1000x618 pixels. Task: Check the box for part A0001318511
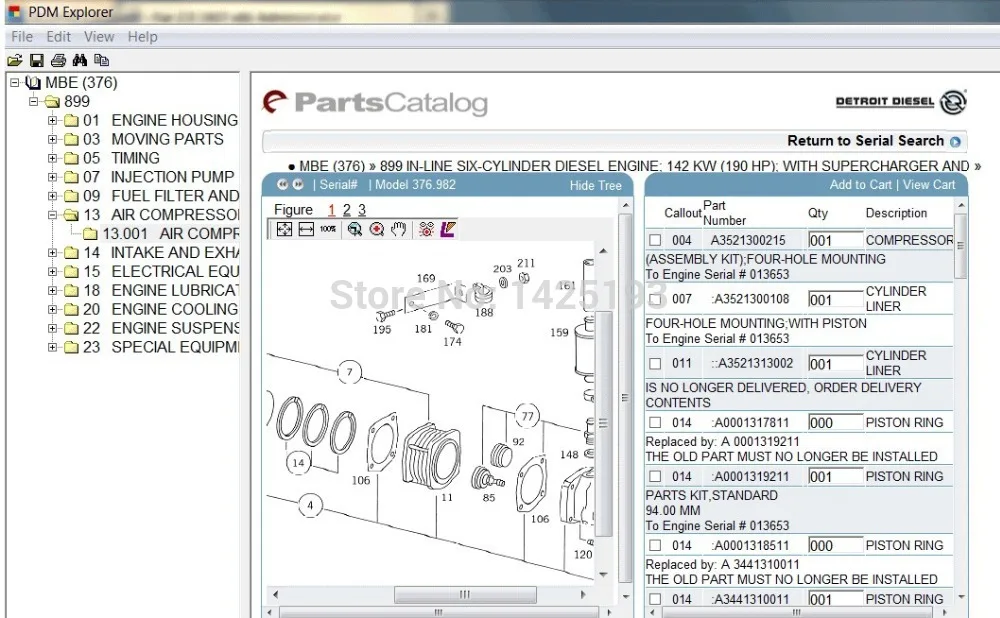click(x=655, y=545)
